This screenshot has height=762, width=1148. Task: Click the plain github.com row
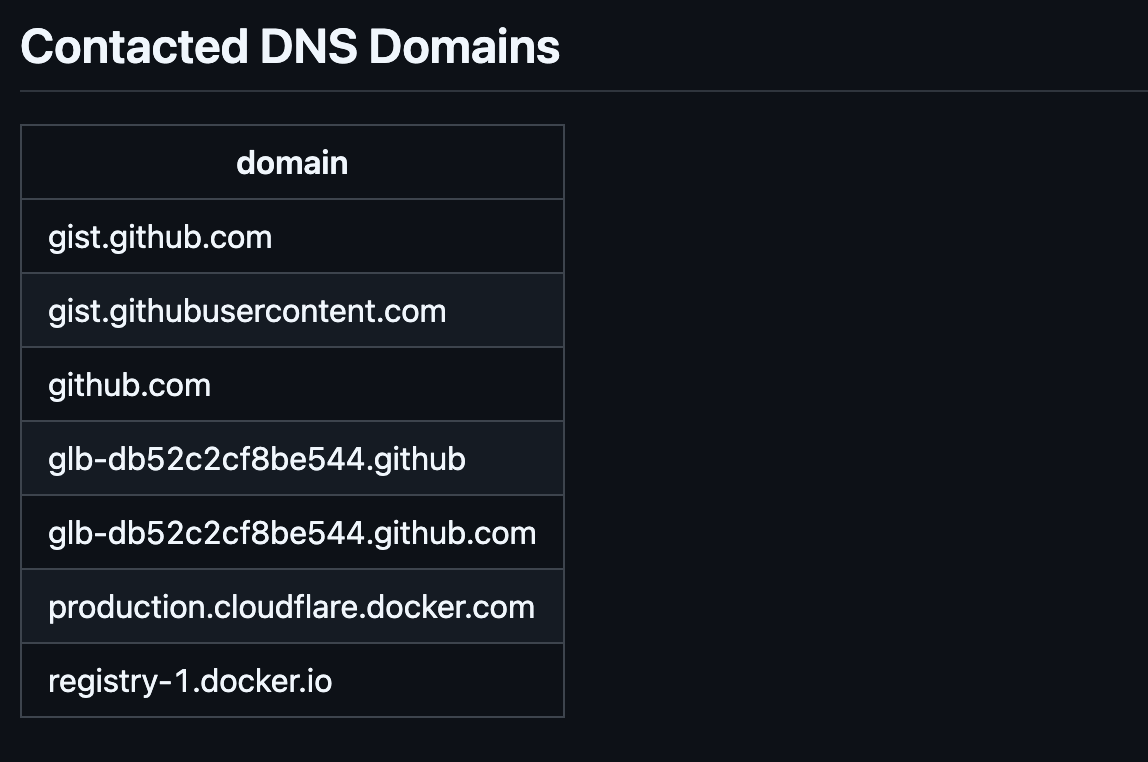point(292,384)
